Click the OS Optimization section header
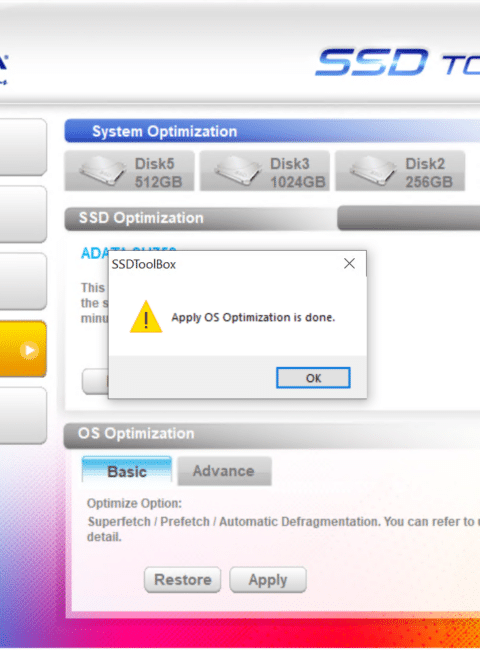Screen dimensions: 480x650 (x=272, y=434)
